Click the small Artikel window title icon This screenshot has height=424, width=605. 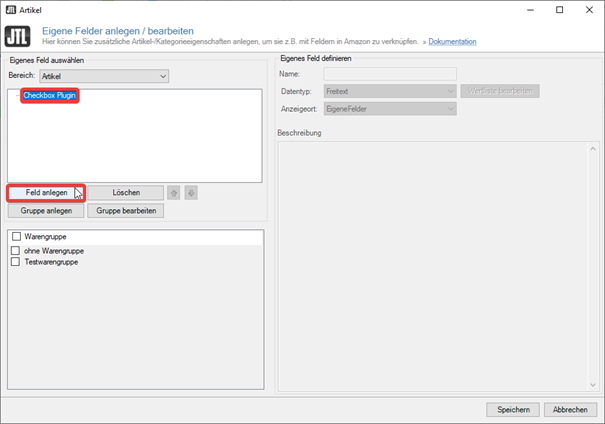click(x=10, y=10)
